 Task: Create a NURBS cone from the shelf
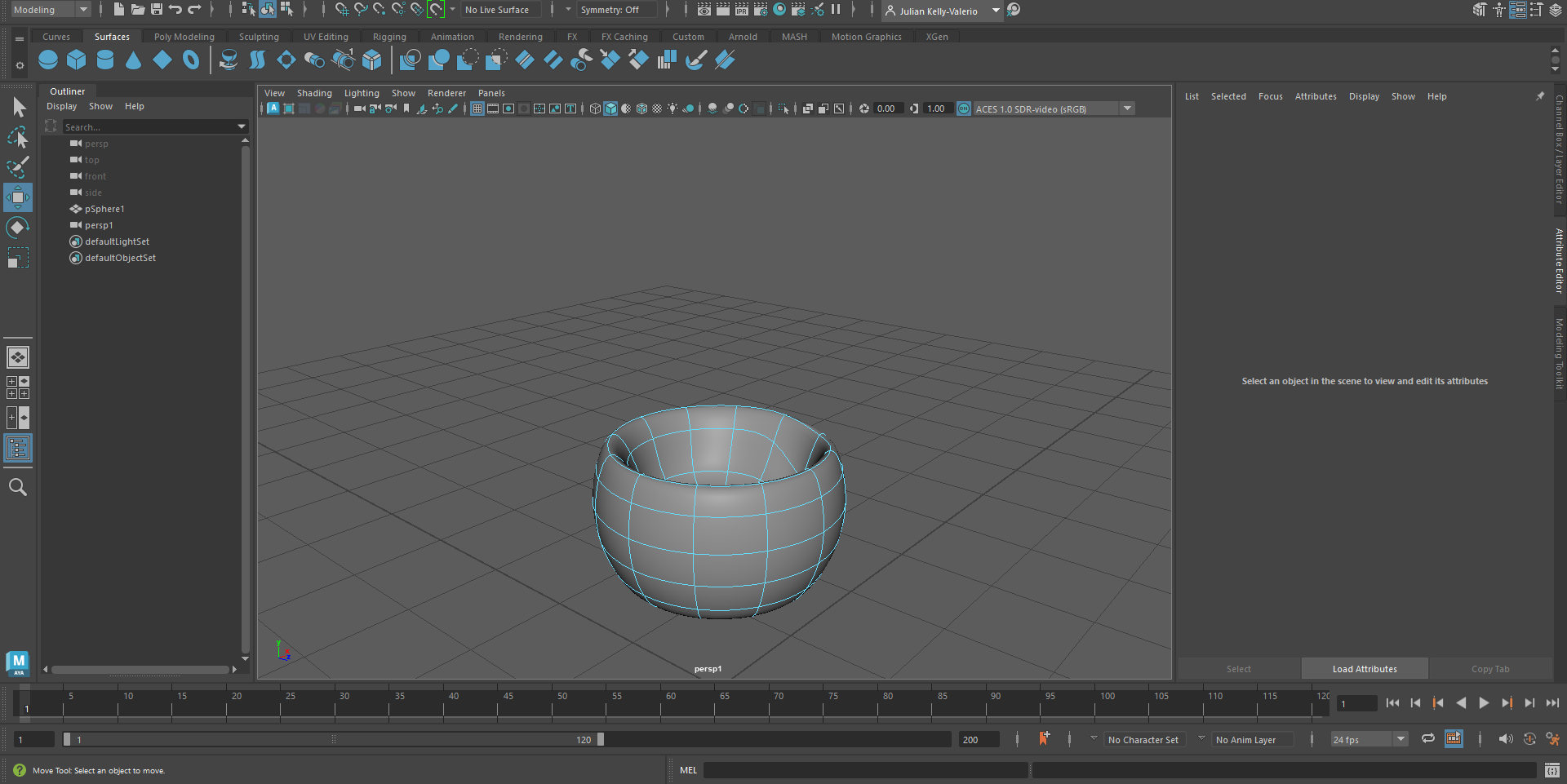[x=134, y=60]
